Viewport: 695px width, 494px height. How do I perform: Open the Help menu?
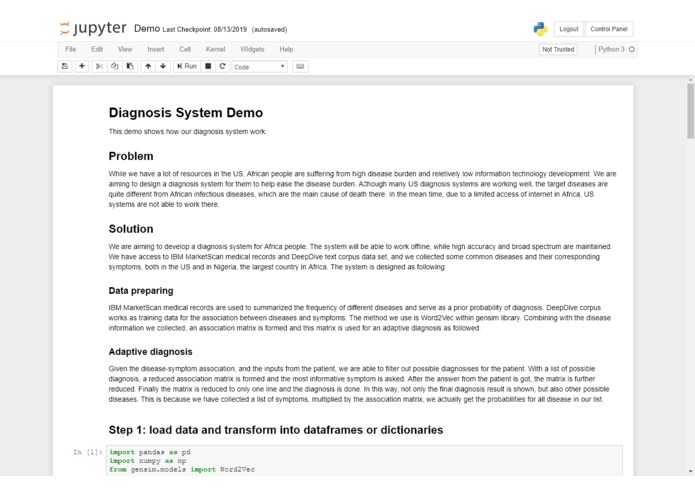point(286,49)
